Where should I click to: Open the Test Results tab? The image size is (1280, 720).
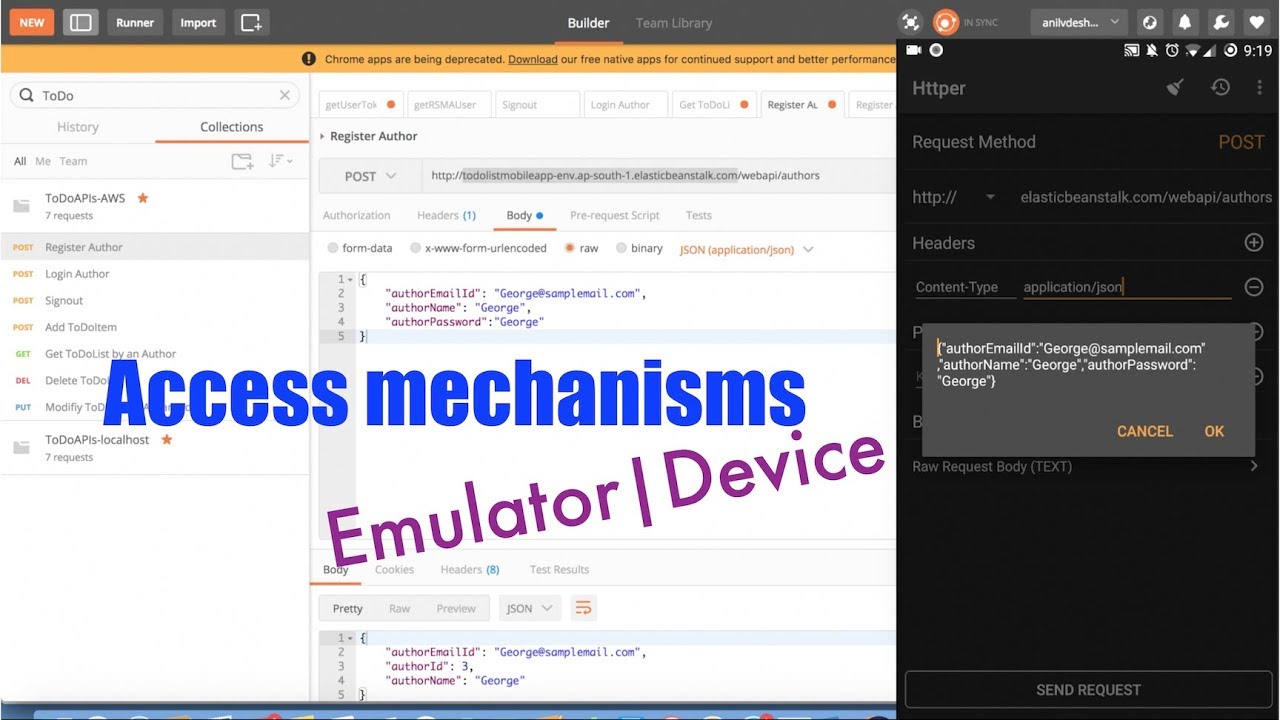click(559, 569)
